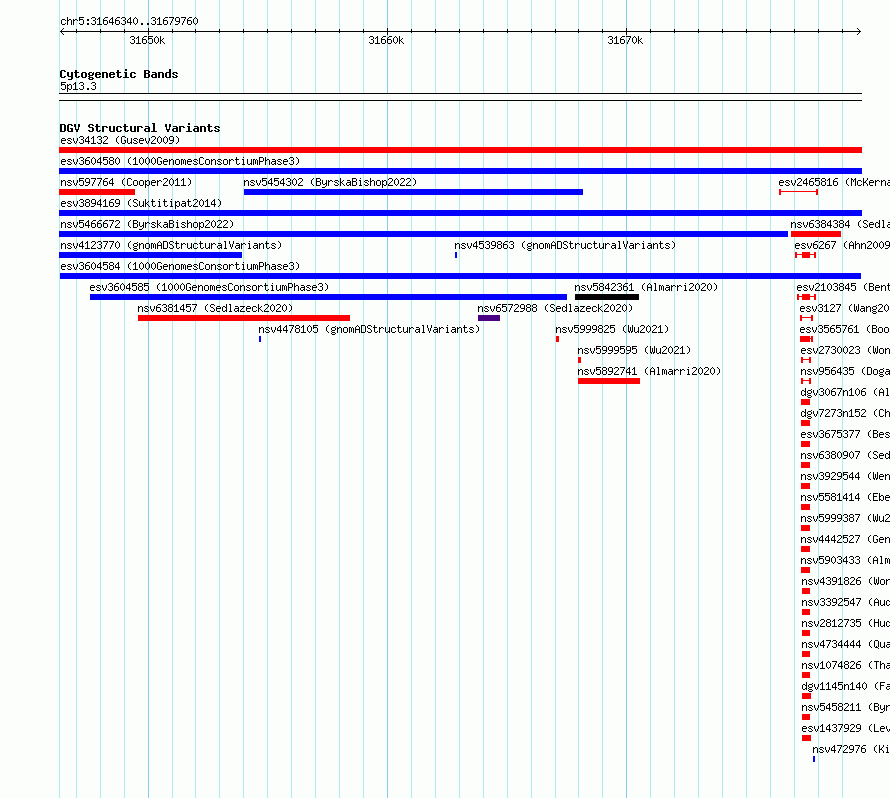Click esv6267 (Ahn2009) variant label

(x=842, y=245)
